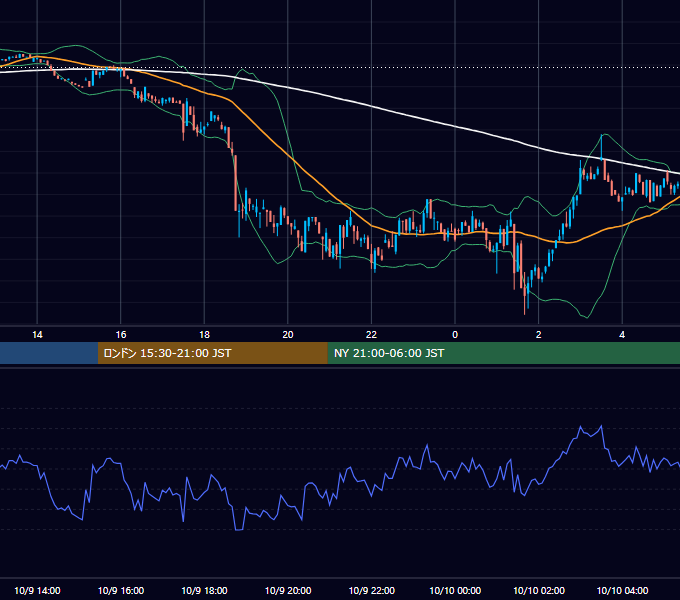The height and width of the screenshot is (600, 680).
Task: Click the 10/10 02:00 date label
Action: 539,590
